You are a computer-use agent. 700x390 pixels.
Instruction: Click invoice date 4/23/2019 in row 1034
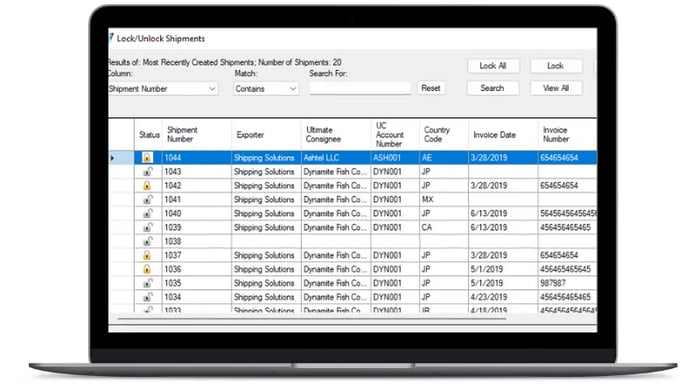coord(503,297)
